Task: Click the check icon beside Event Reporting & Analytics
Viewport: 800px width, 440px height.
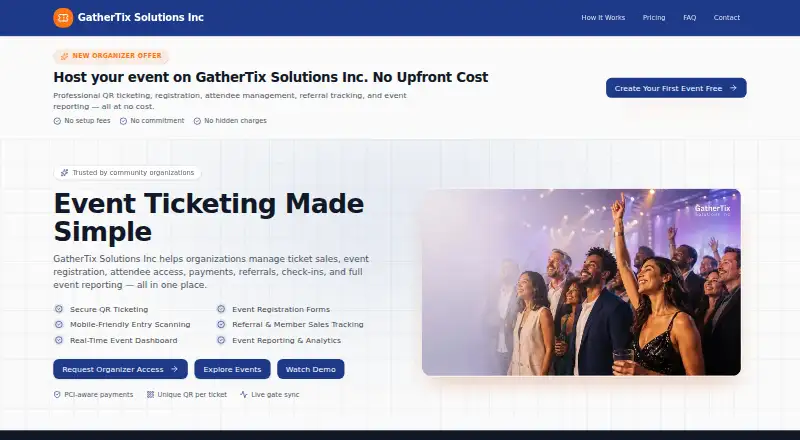Action: [x=221, y=340]
